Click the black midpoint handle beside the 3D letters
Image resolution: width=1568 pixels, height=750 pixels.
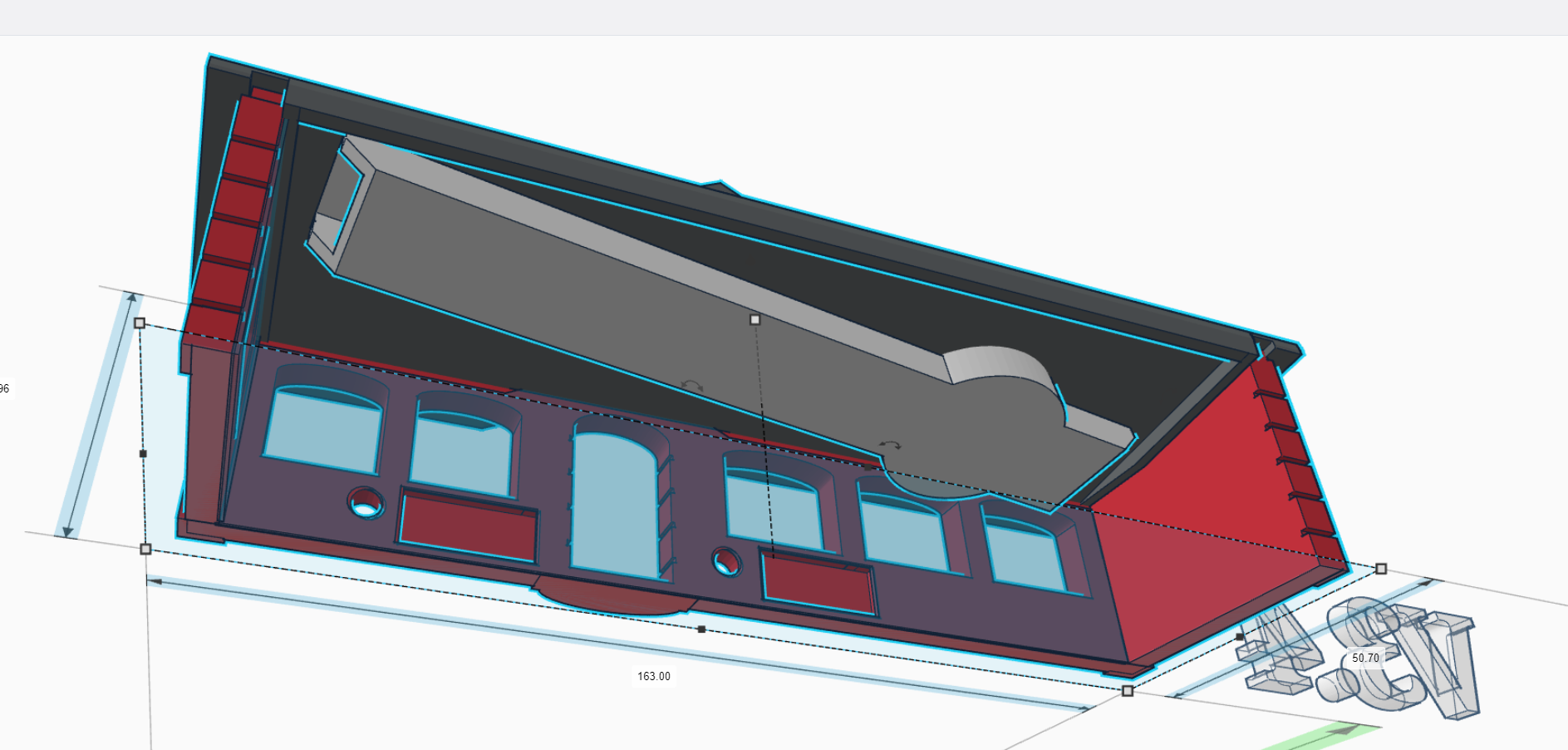pyautogui.click(x=1240, y=637)
